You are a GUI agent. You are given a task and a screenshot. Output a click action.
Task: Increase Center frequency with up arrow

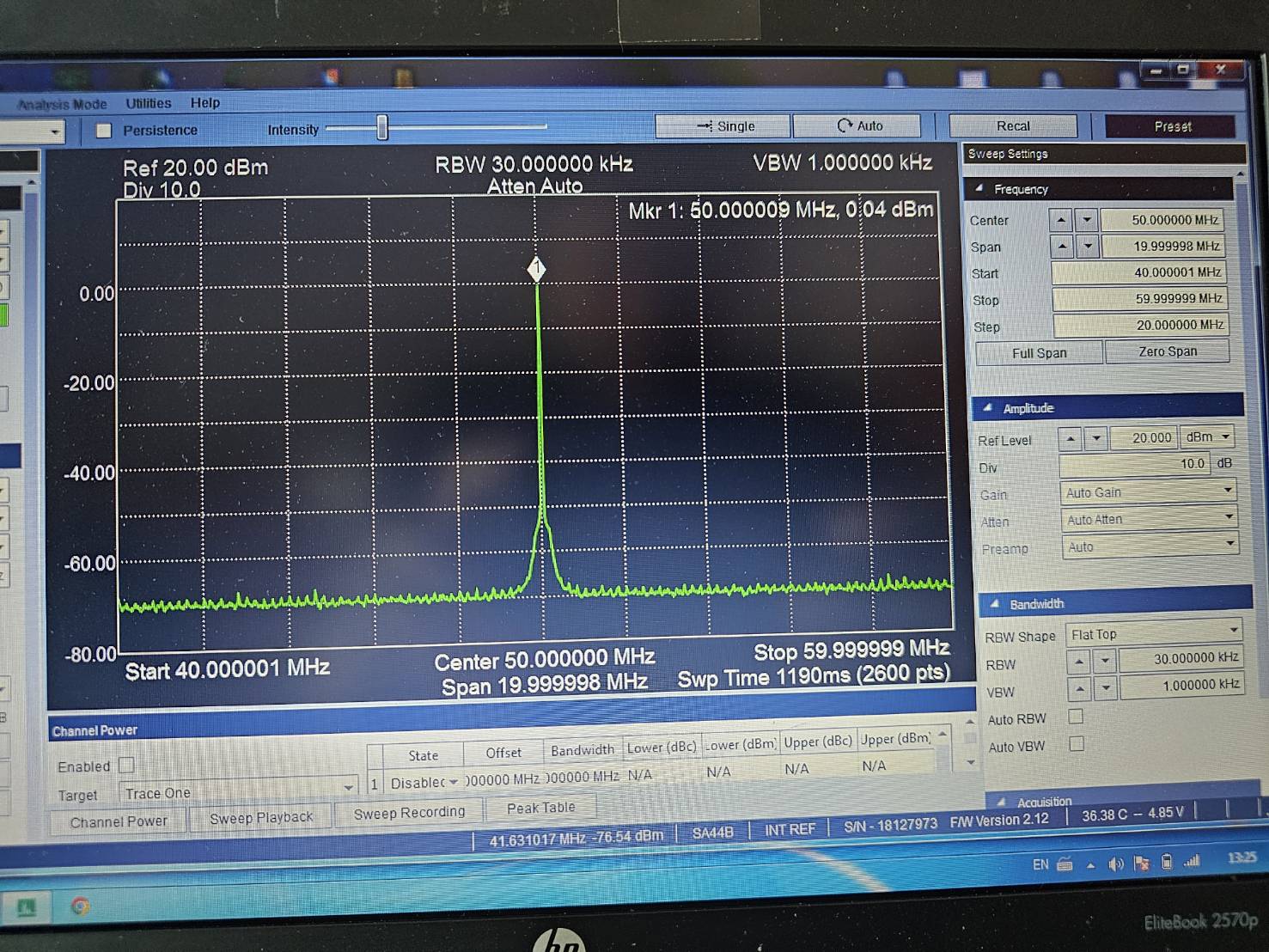click(x=1061, y=220)
